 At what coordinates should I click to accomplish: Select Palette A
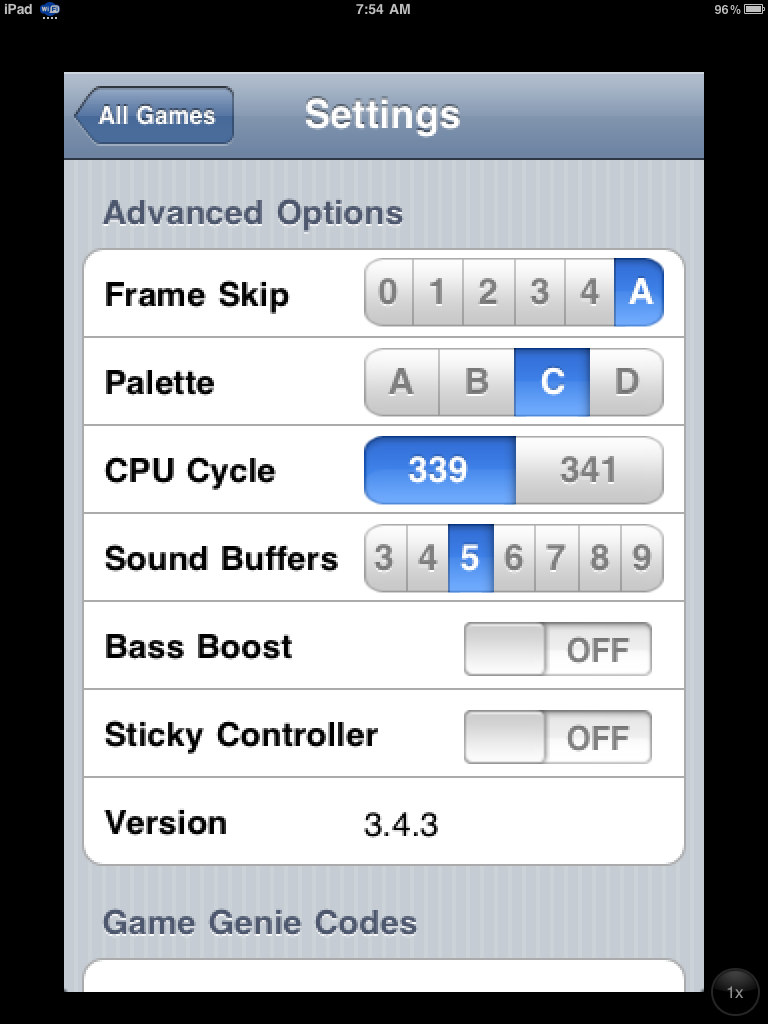point(402,382)
